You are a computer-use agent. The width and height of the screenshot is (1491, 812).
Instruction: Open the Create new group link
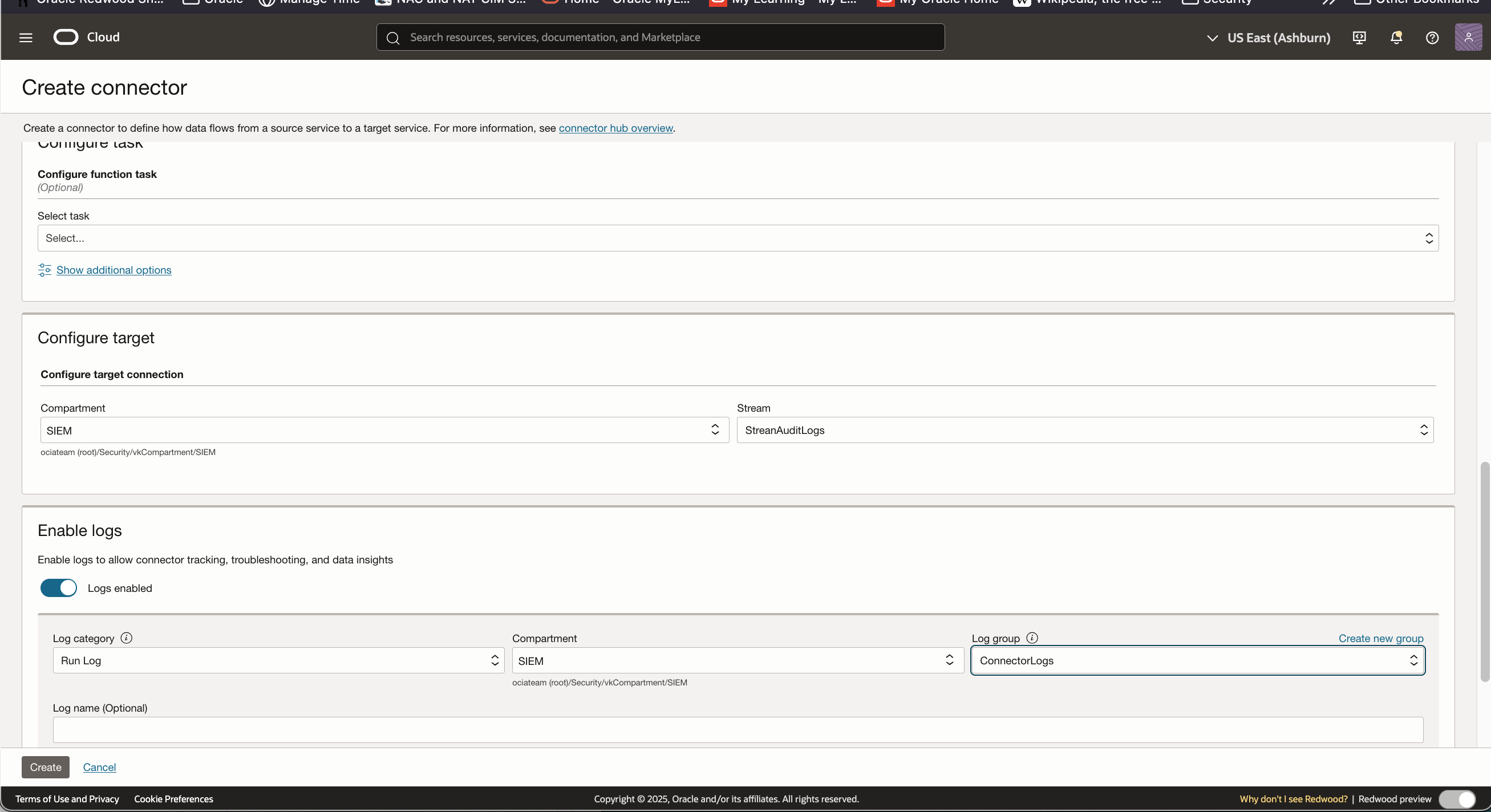(1380, 639)
